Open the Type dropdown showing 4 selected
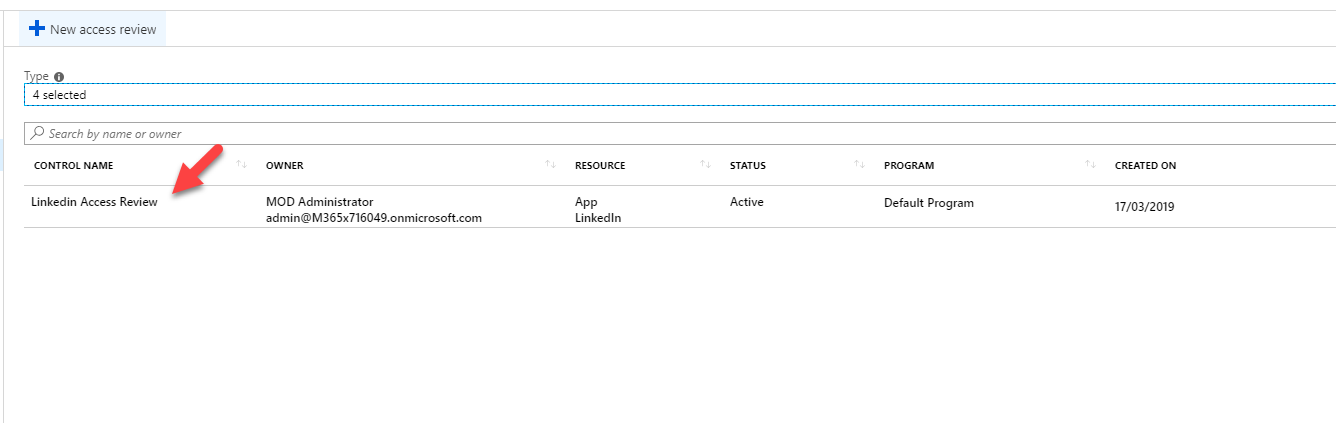Image resolution: width=1336 pixels, height=423 pixels. point(680,95)
